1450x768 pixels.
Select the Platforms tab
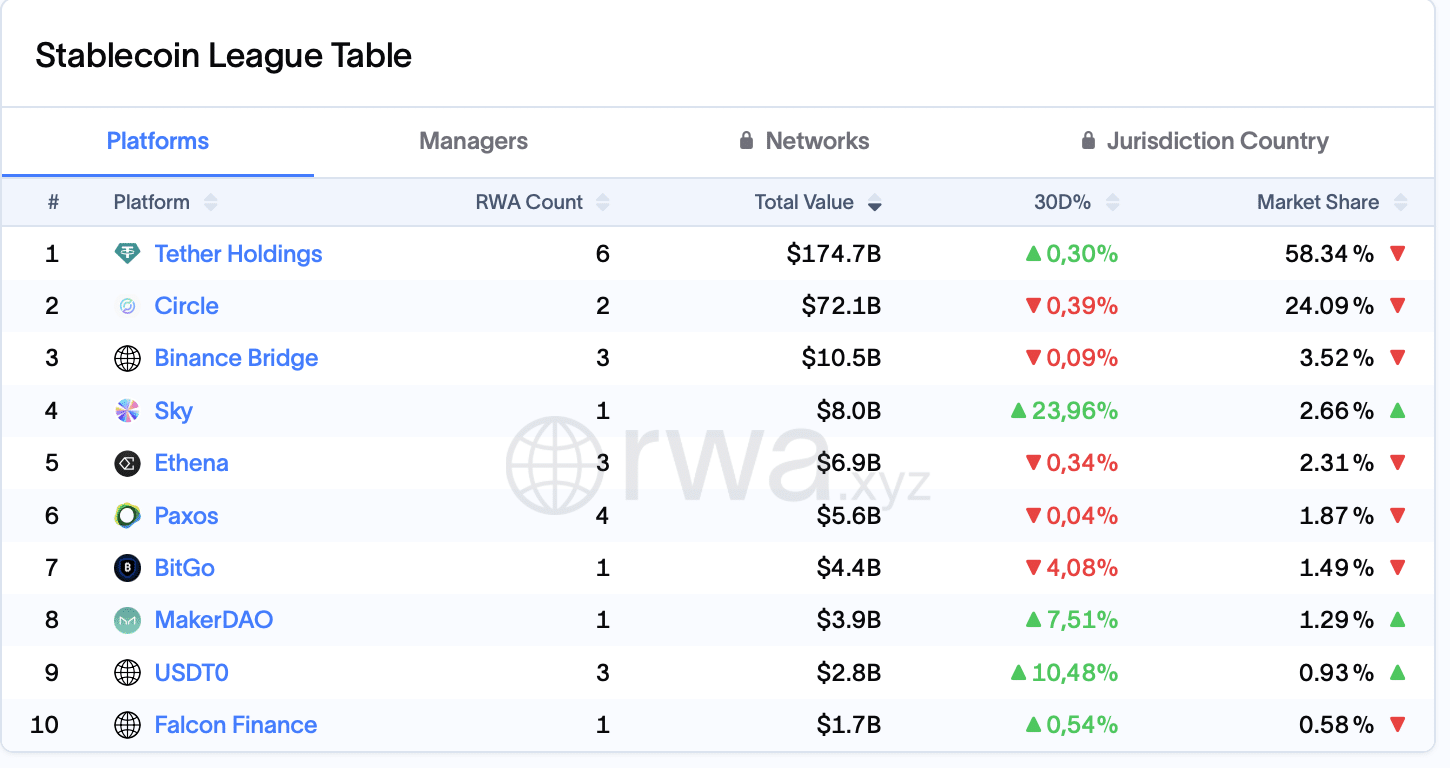(158, 142)
